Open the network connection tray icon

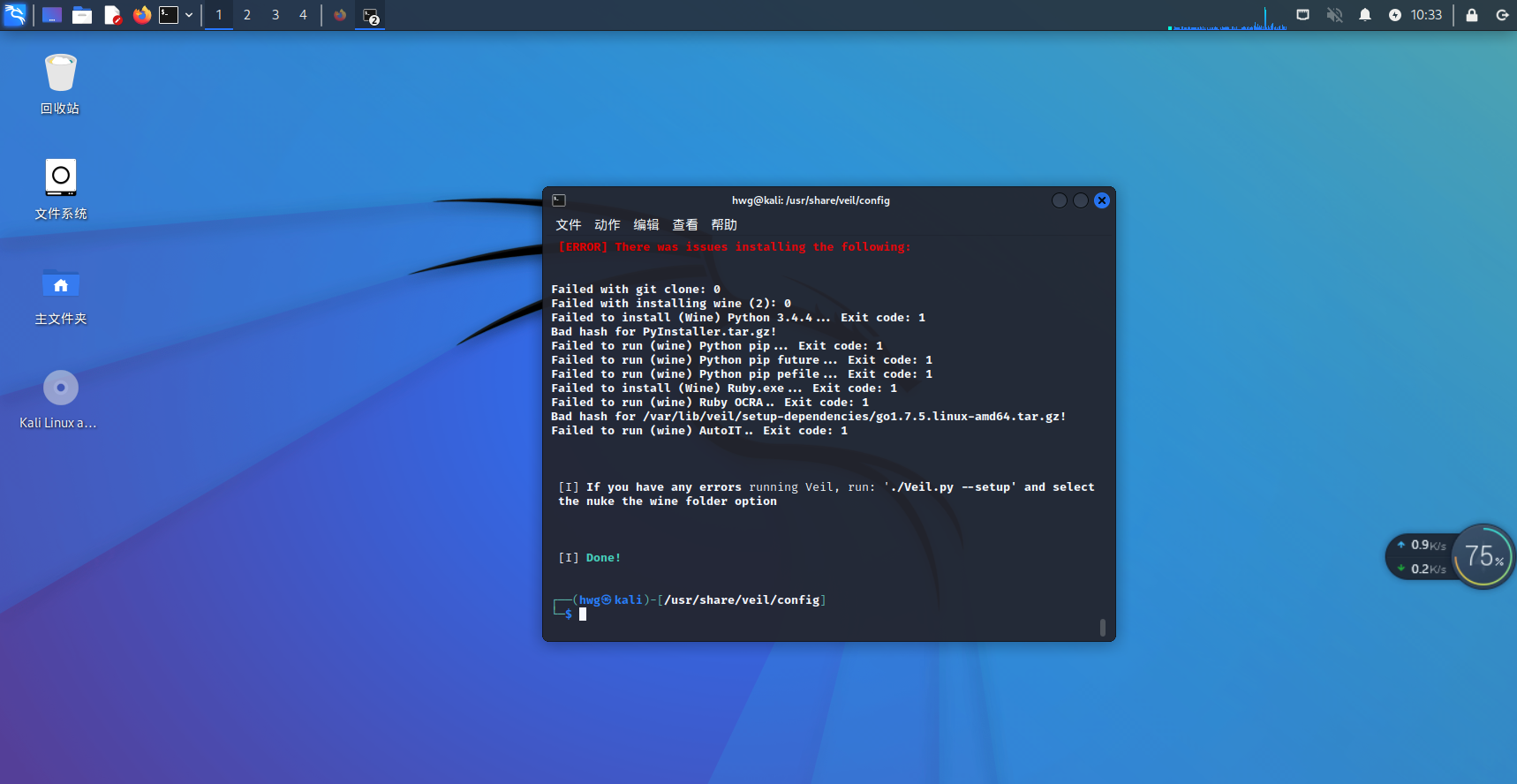[x=1302, y=15]
